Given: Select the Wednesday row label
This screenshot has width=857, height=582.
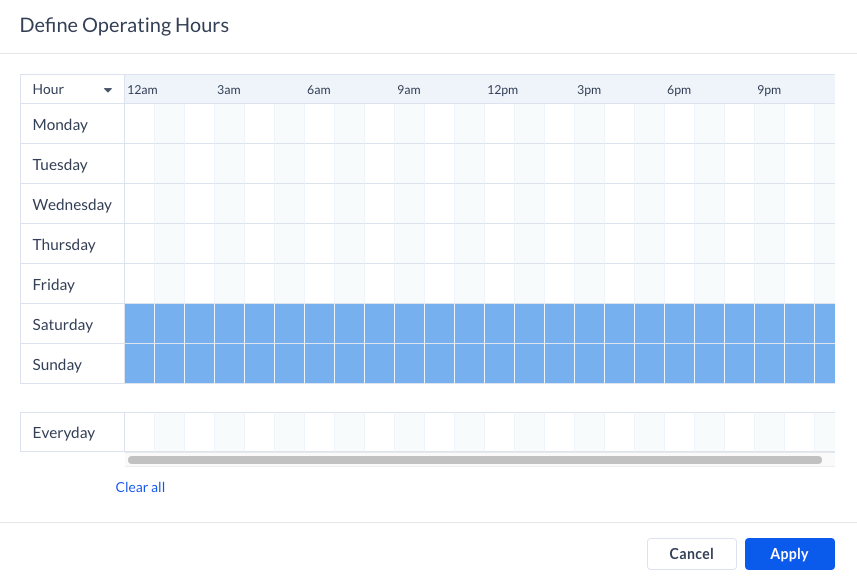Looking at the screenshot, I should 72,204.
